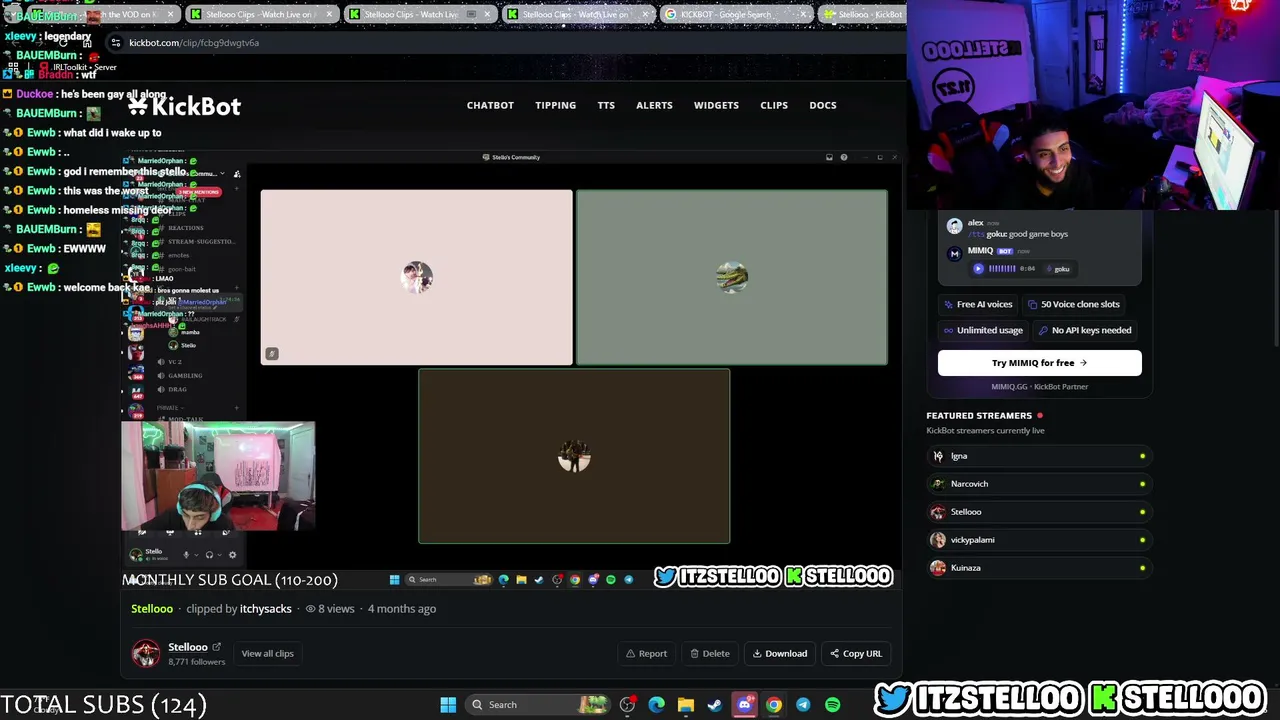
Task: Open clipper itchysacks profile link
Action: coord(266,609)
